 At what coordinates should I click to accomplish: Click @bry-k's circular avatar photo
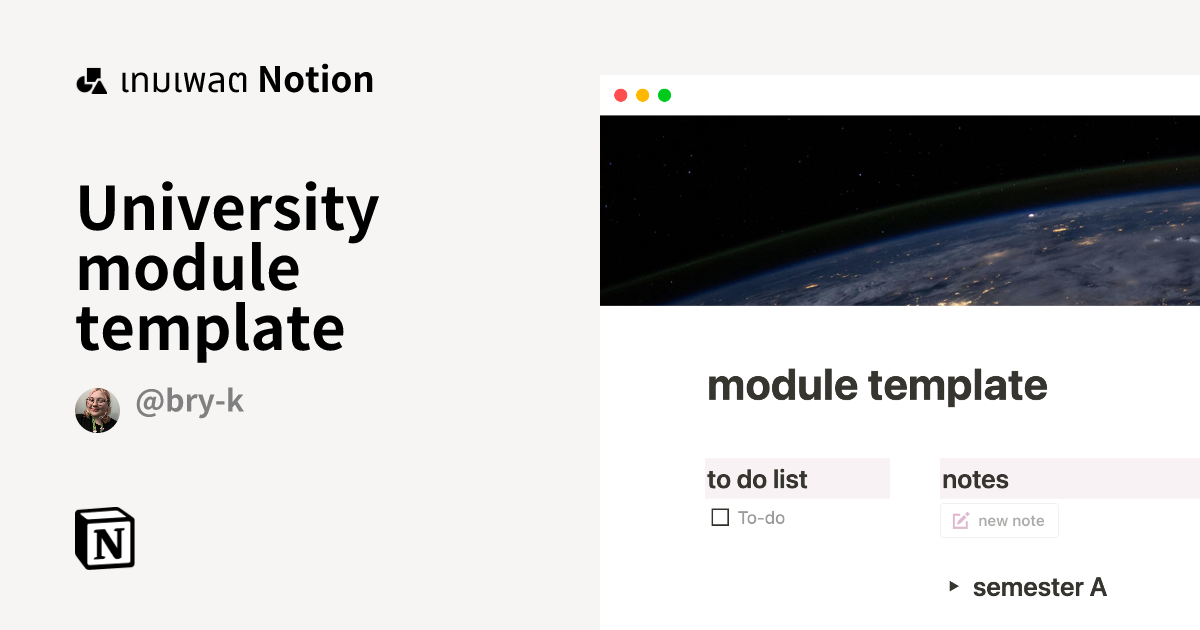(97, 409)
